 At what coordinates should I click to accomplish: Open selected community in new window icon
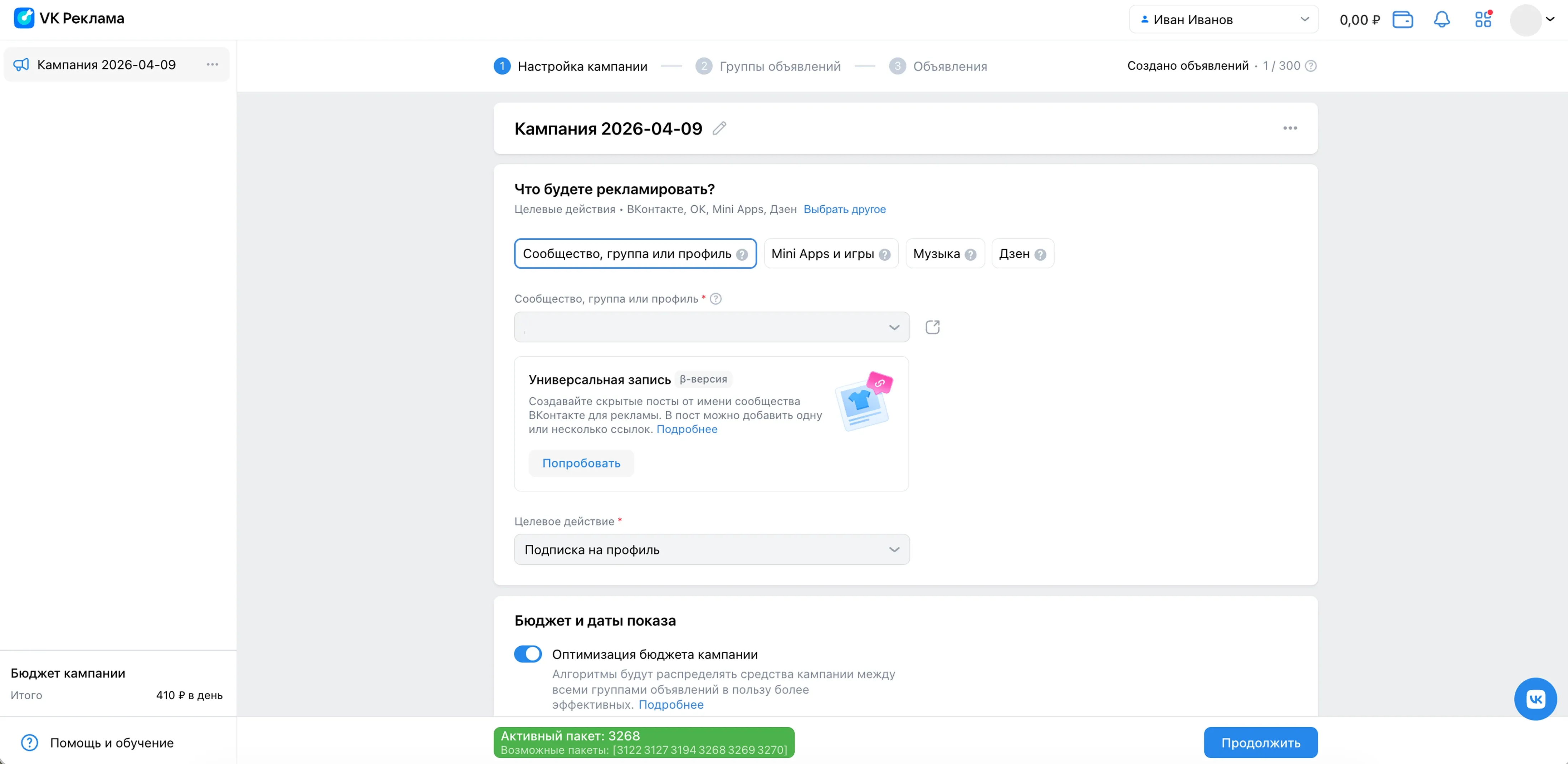click(933, 328)
